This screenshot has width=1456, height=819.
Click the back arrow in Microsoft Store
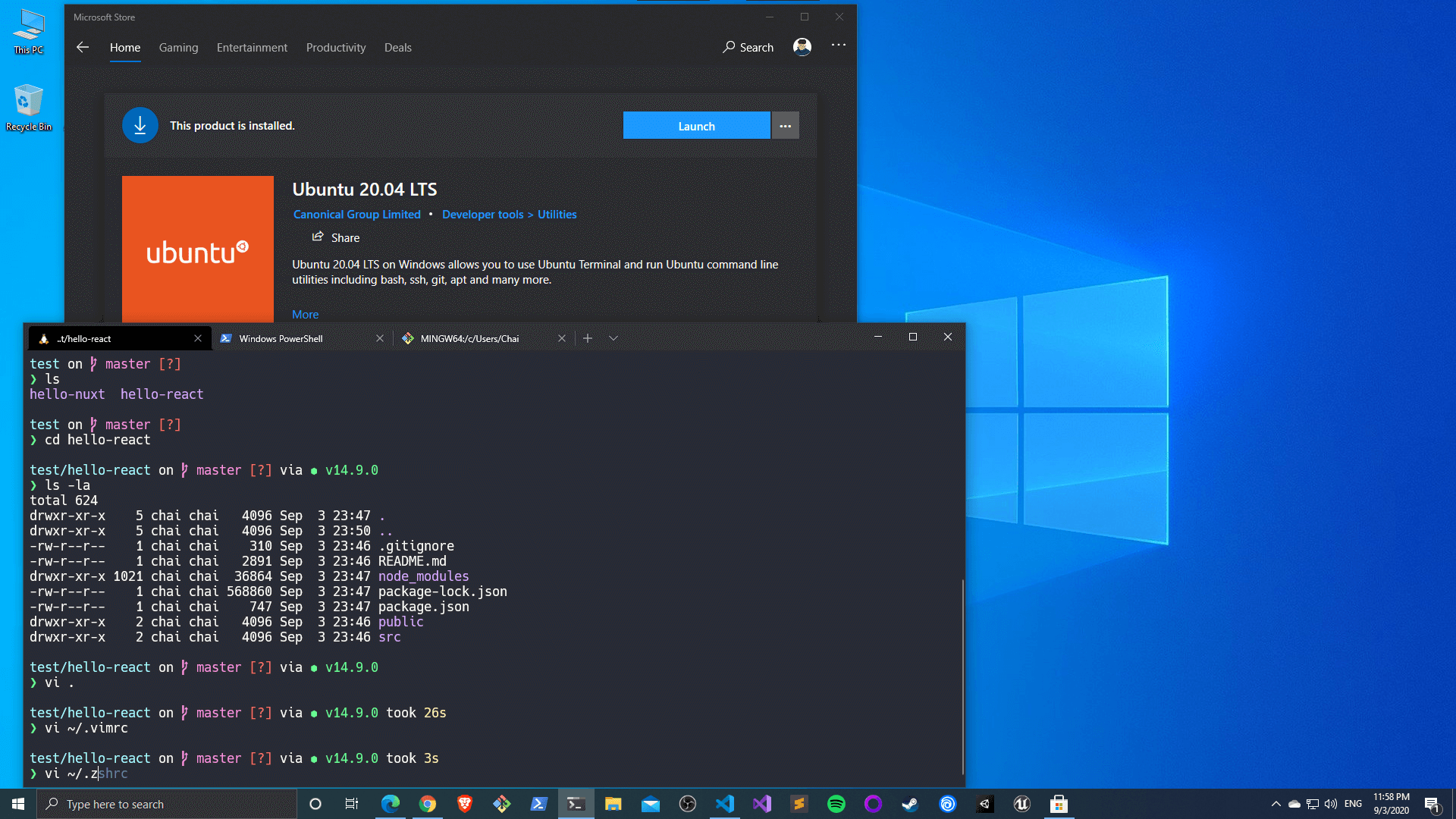(82, 47)
